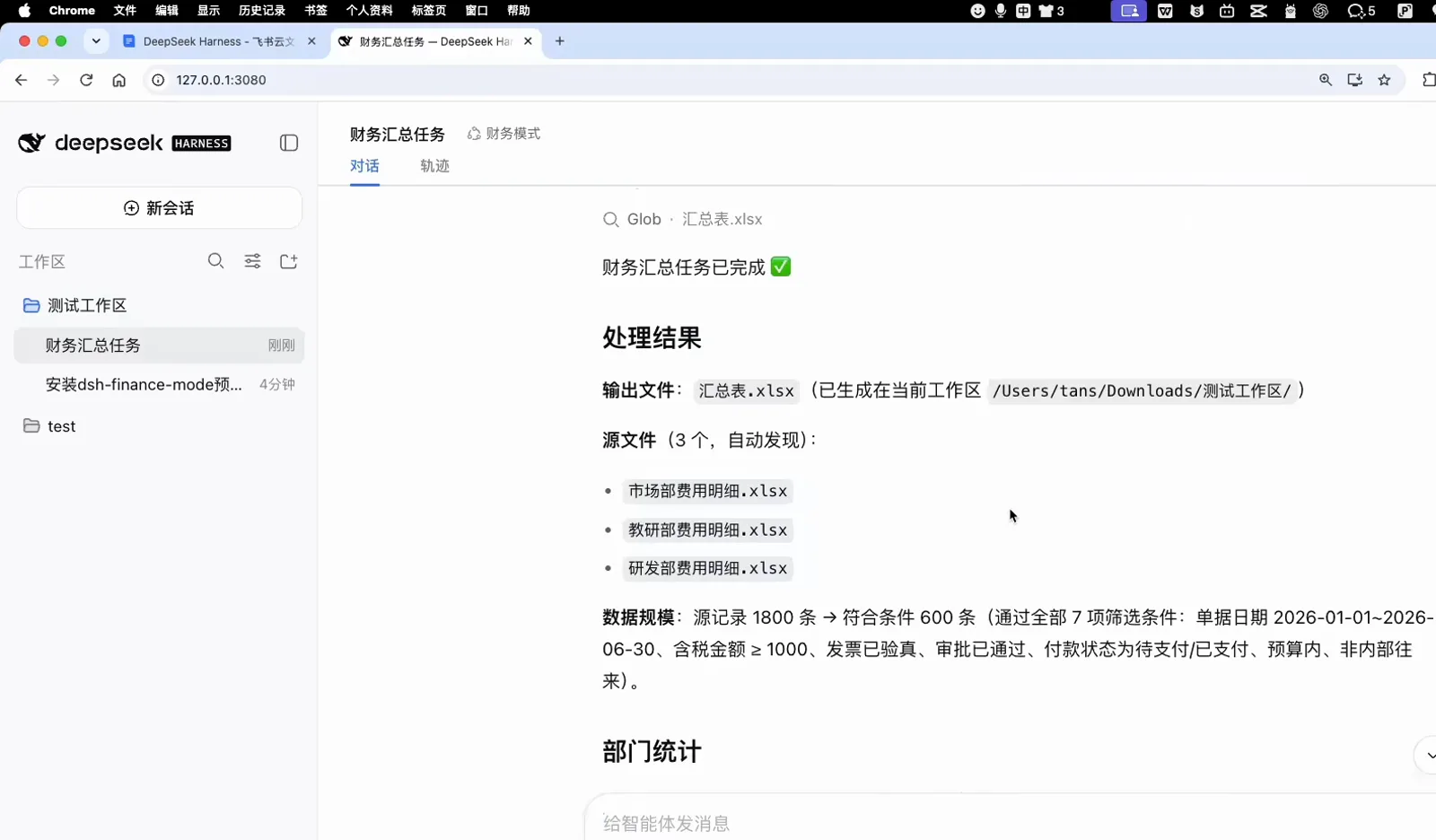Click 教研部费用明细.xlsx file name
Viewport: 1436px width, 840px height.
(x=707, y=530)
